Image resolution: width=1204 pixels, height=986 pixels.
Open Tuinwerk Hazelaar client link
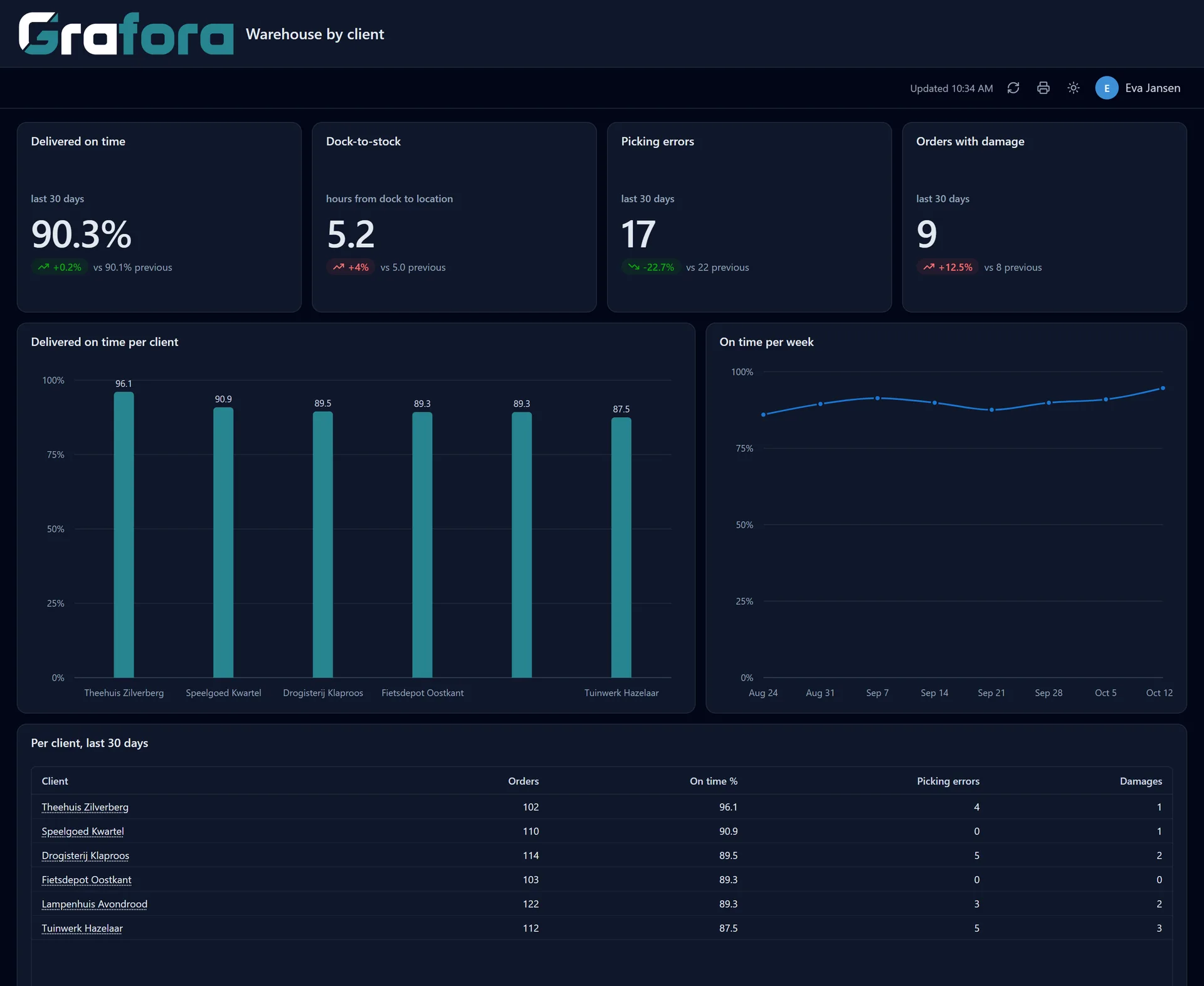tap(82, 928)
